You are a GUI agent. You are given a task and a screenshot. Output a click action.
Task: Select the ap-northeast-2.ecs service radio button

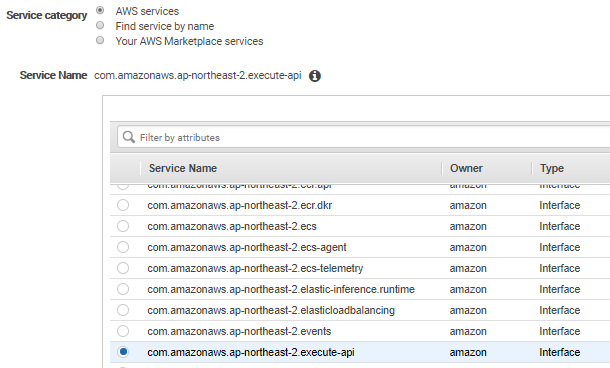(x=123, y=226)
